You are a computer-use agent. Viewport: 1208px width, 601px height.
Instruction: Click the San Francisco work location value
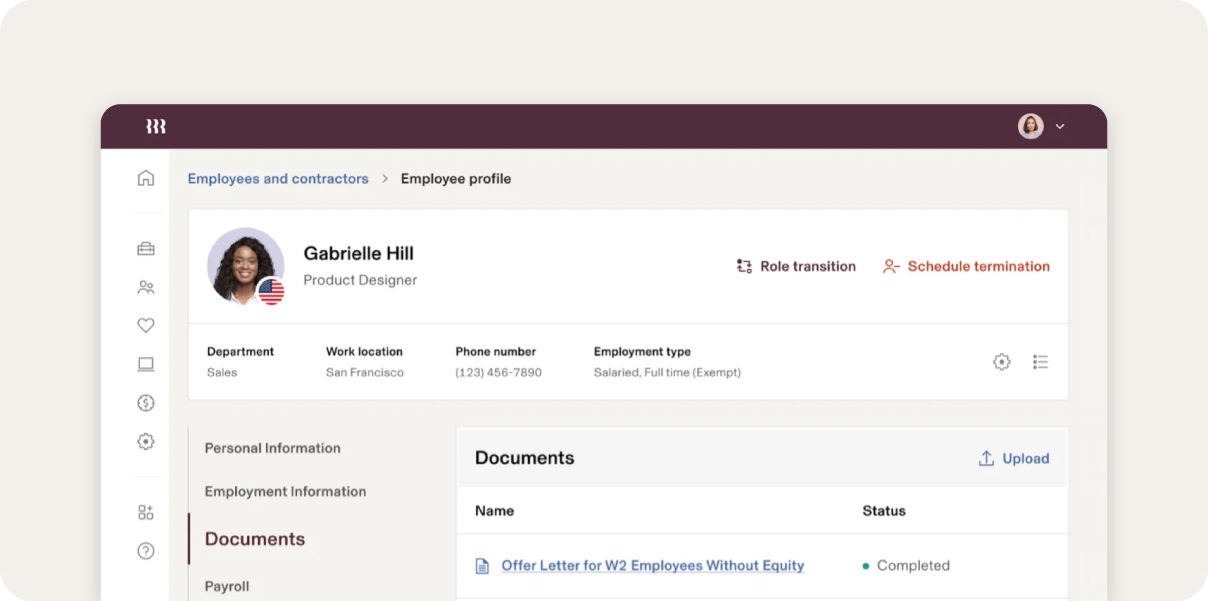point(365,372)
